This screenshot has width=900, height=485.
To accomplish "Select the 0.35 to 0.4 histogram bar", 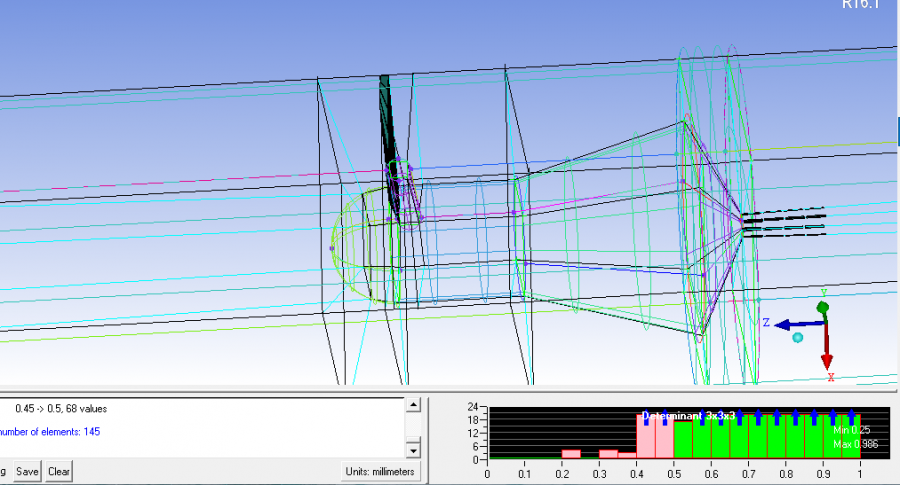I will pos(627,455).
